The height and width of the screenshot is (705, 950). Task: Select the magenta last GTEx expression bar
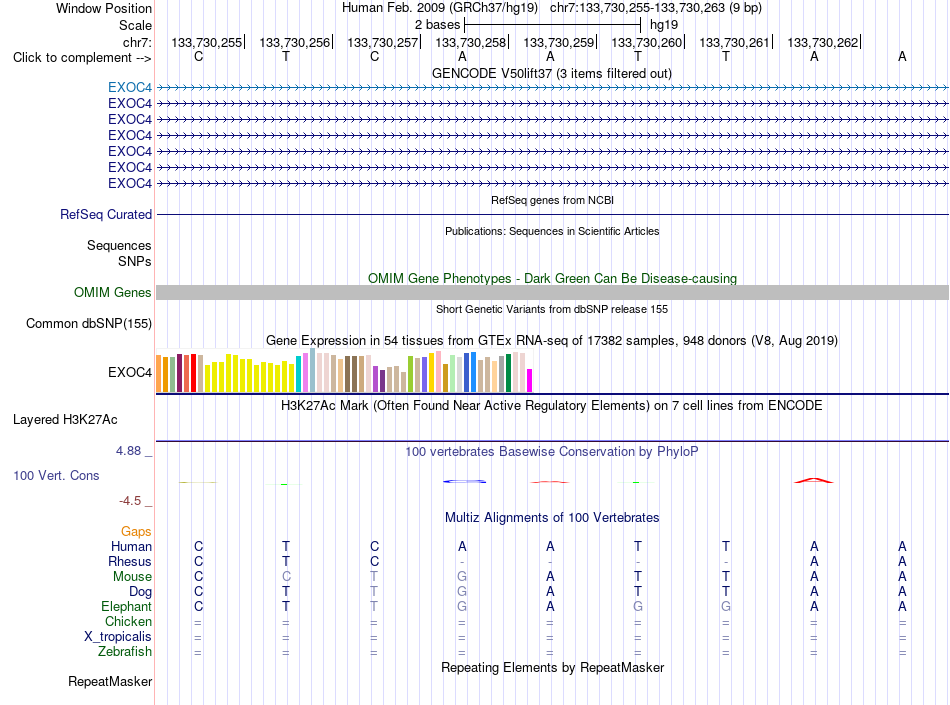pos(530,380)
